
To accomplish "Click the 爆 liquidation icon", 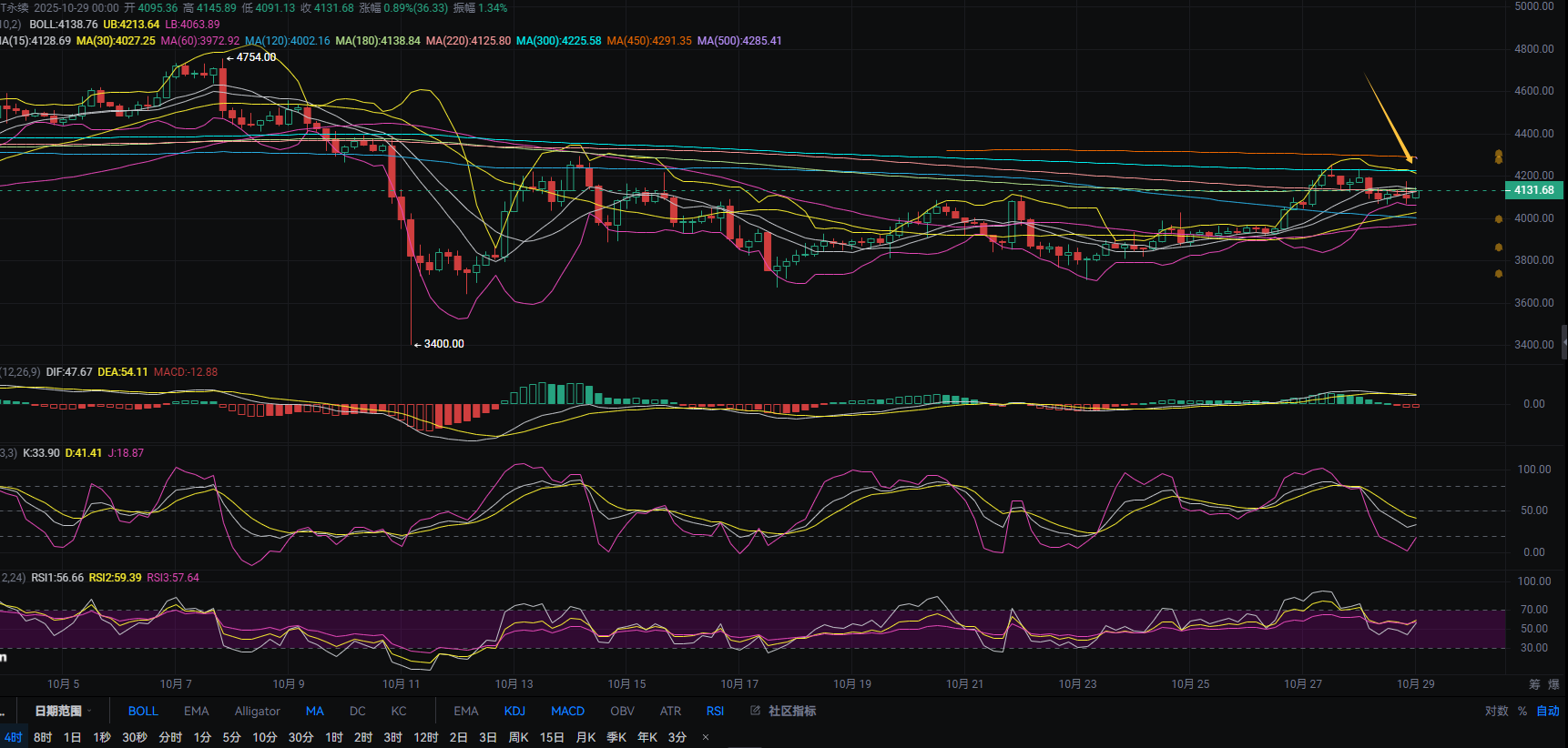I will coord(1553,684).
